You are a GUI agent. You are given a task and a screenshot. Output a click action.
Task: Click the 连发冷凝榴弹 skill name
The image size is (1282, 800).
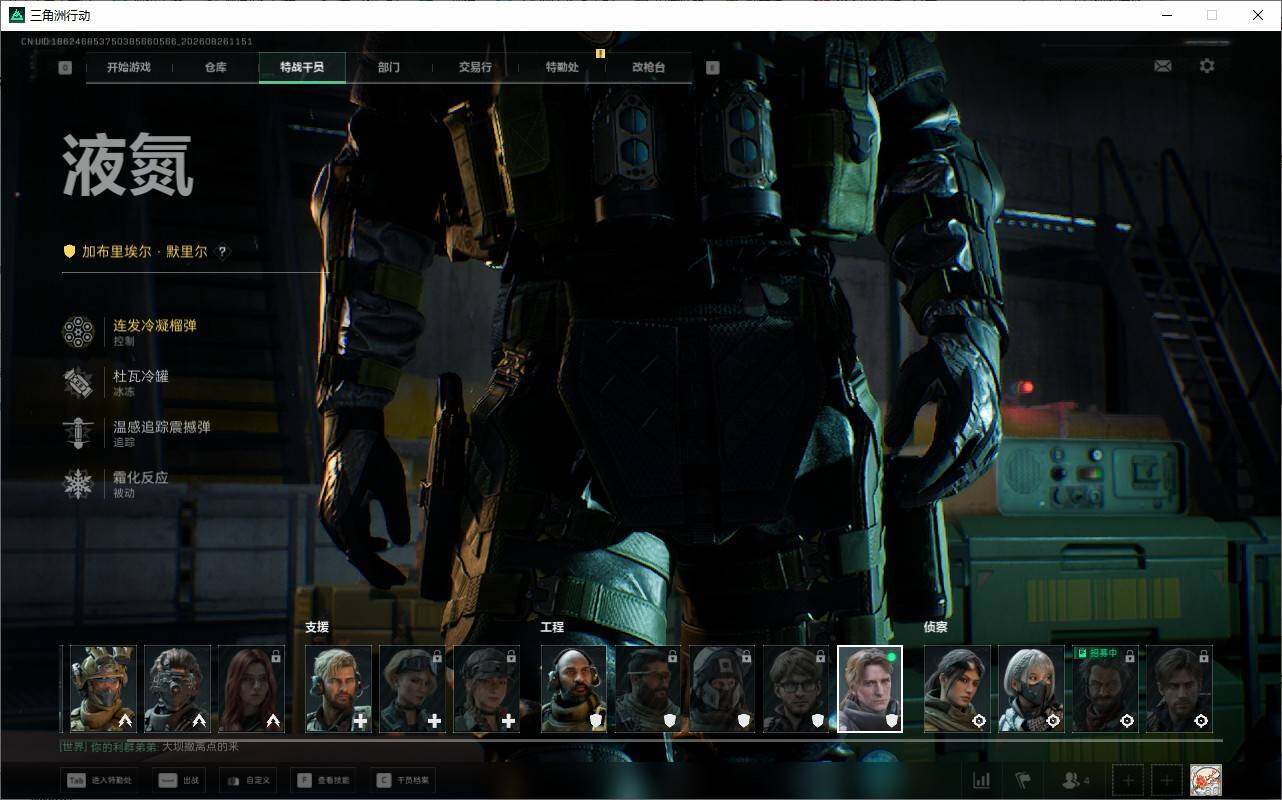[x=155, y=325]
